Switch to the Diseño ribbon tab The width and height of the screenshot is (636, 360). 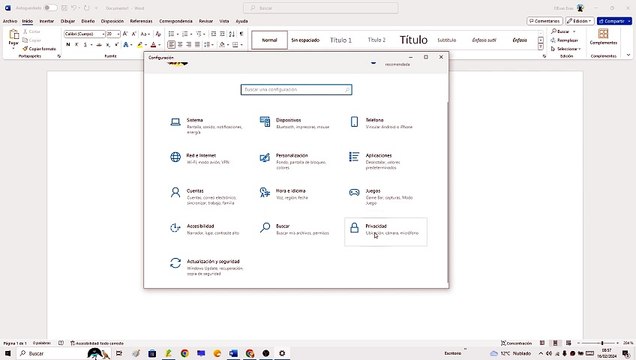click(x=88, y=21)
